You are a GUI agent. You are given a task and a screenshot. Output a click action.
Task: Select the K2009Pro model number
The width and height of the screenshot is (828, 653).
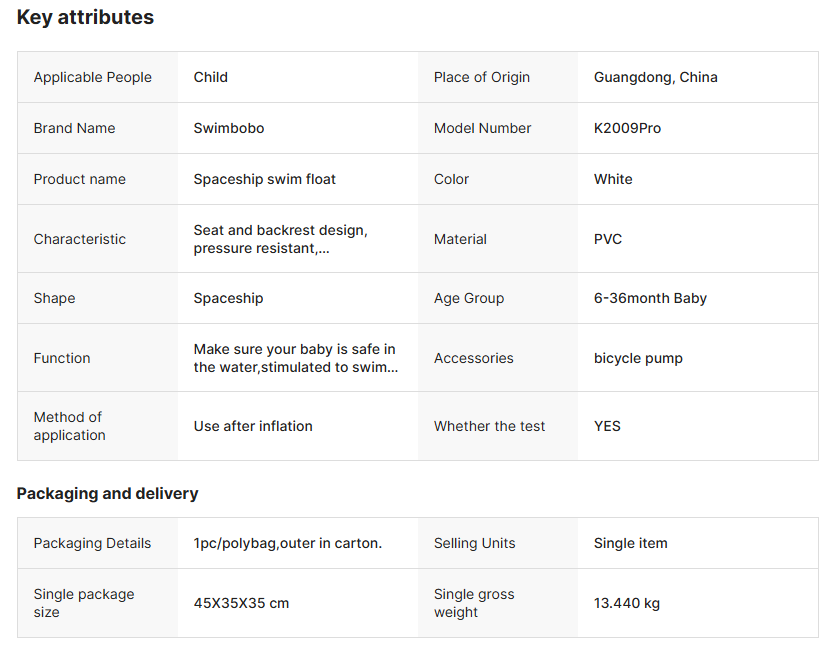(627, 128)
